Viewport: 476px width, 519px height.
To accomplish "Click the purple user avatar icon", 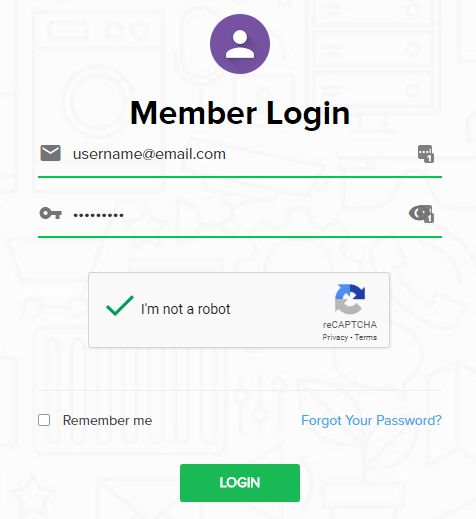I will click(x=240, y=44).
